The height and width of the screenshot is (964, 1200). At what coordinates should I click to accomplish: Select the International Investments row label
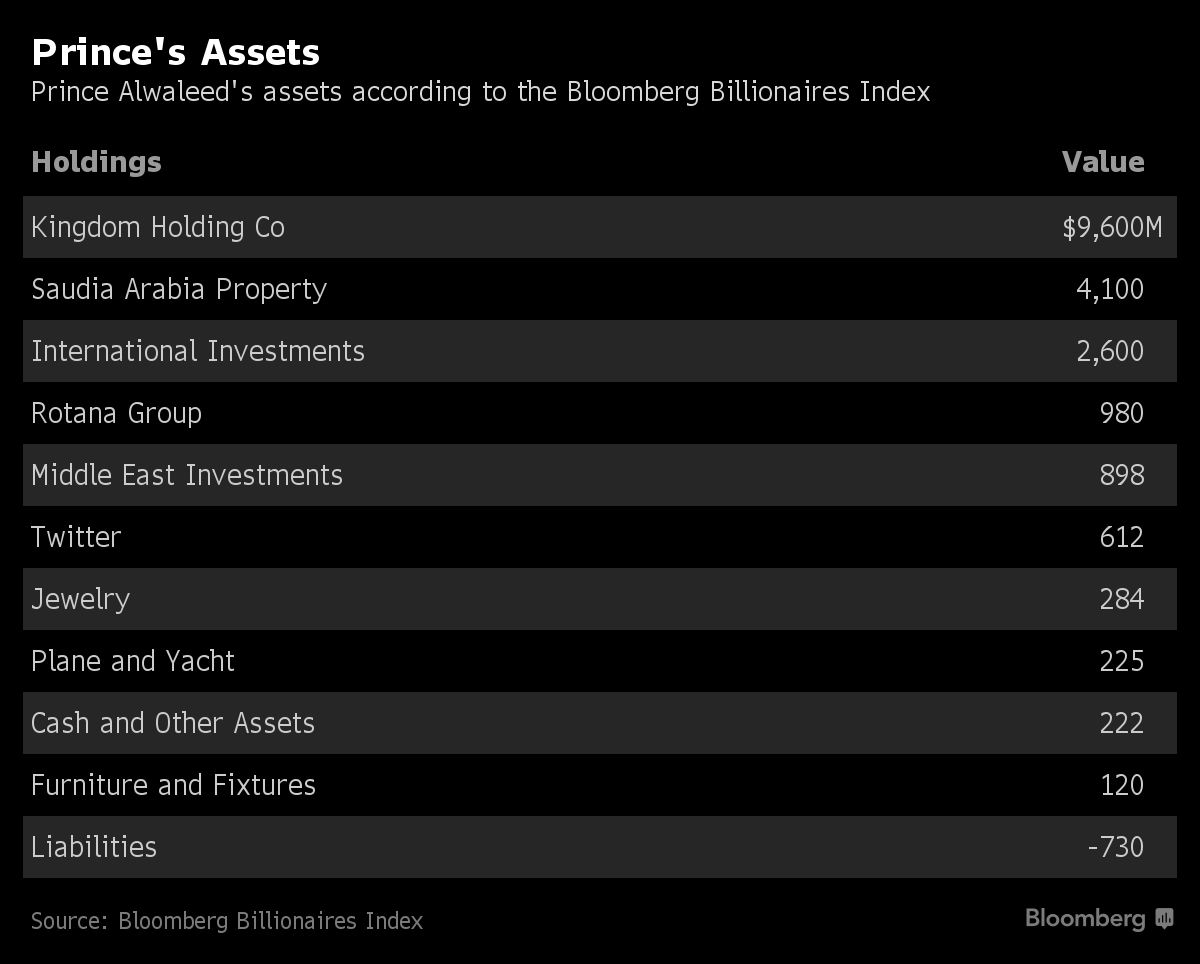pyautogui.click(x=198, y=352)
